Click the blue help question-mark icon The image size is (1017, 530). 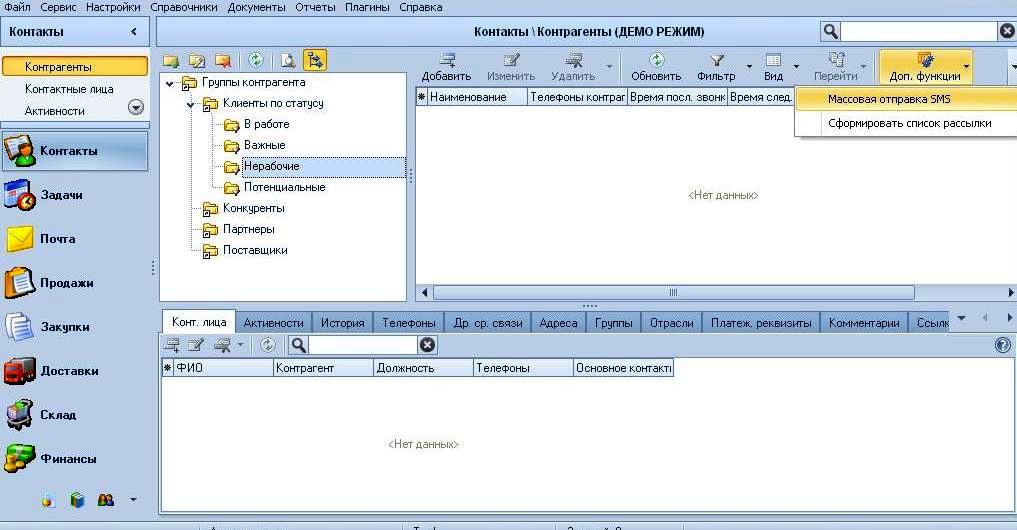coord(1003,345)
